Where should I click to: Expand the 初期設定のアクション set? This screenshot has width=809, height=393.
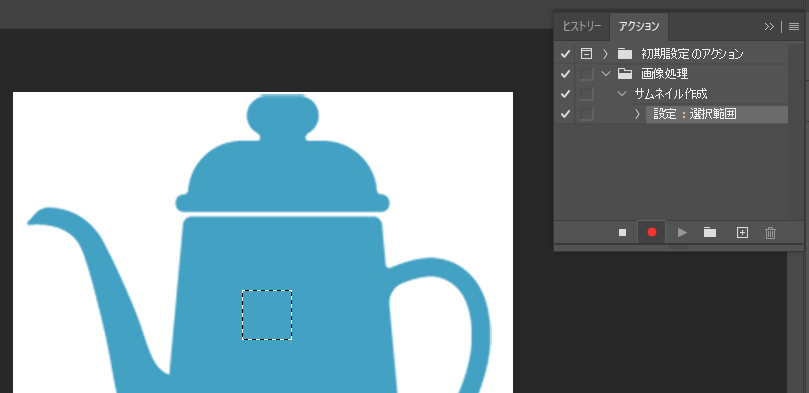[x=606, y=54]
